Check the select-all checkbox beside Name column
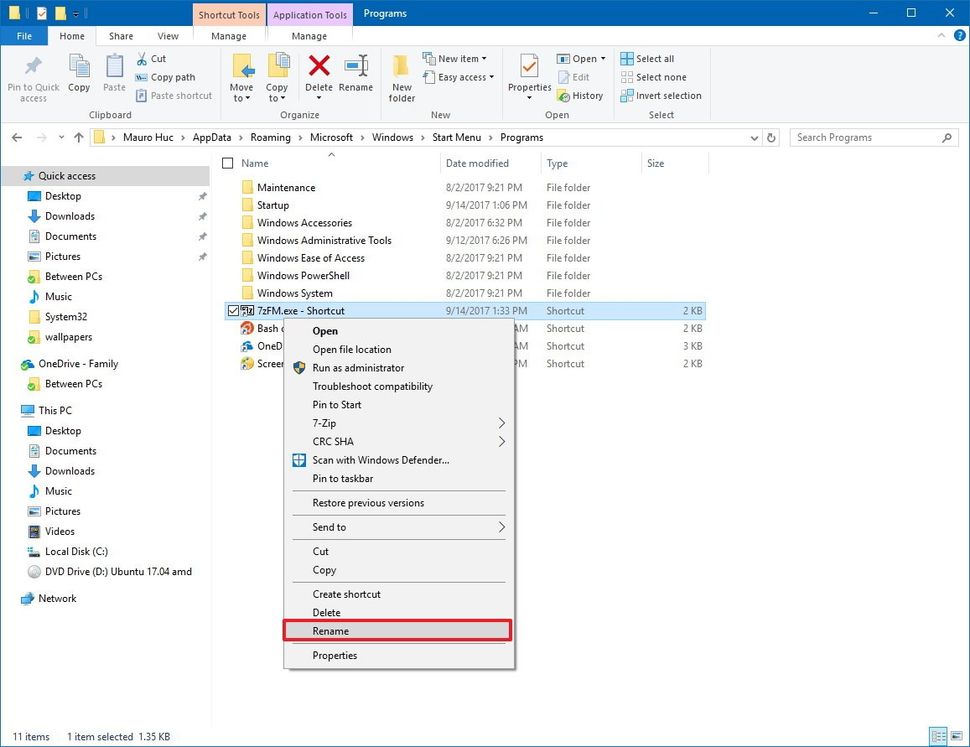The image size is (970, 747). point(229,163)
